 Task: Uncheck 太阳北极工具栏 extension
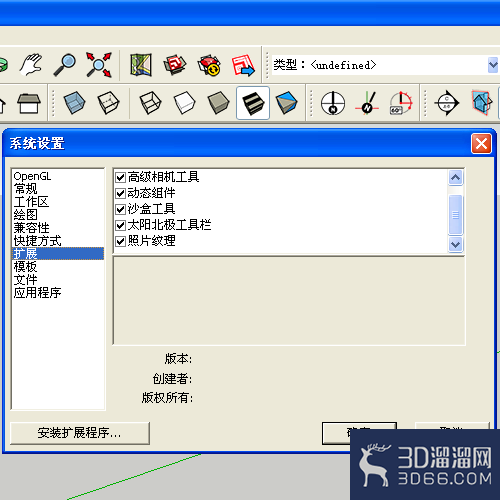point(120,225)
